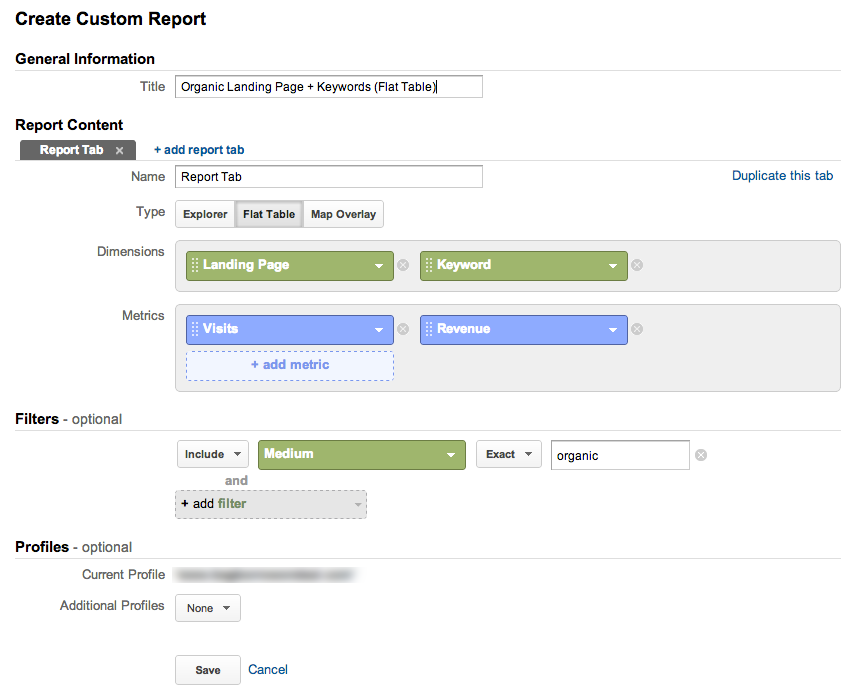The image size is (849, 693).
Task: Open Additional Profiles None dropdown
Action: coord(208,608)
